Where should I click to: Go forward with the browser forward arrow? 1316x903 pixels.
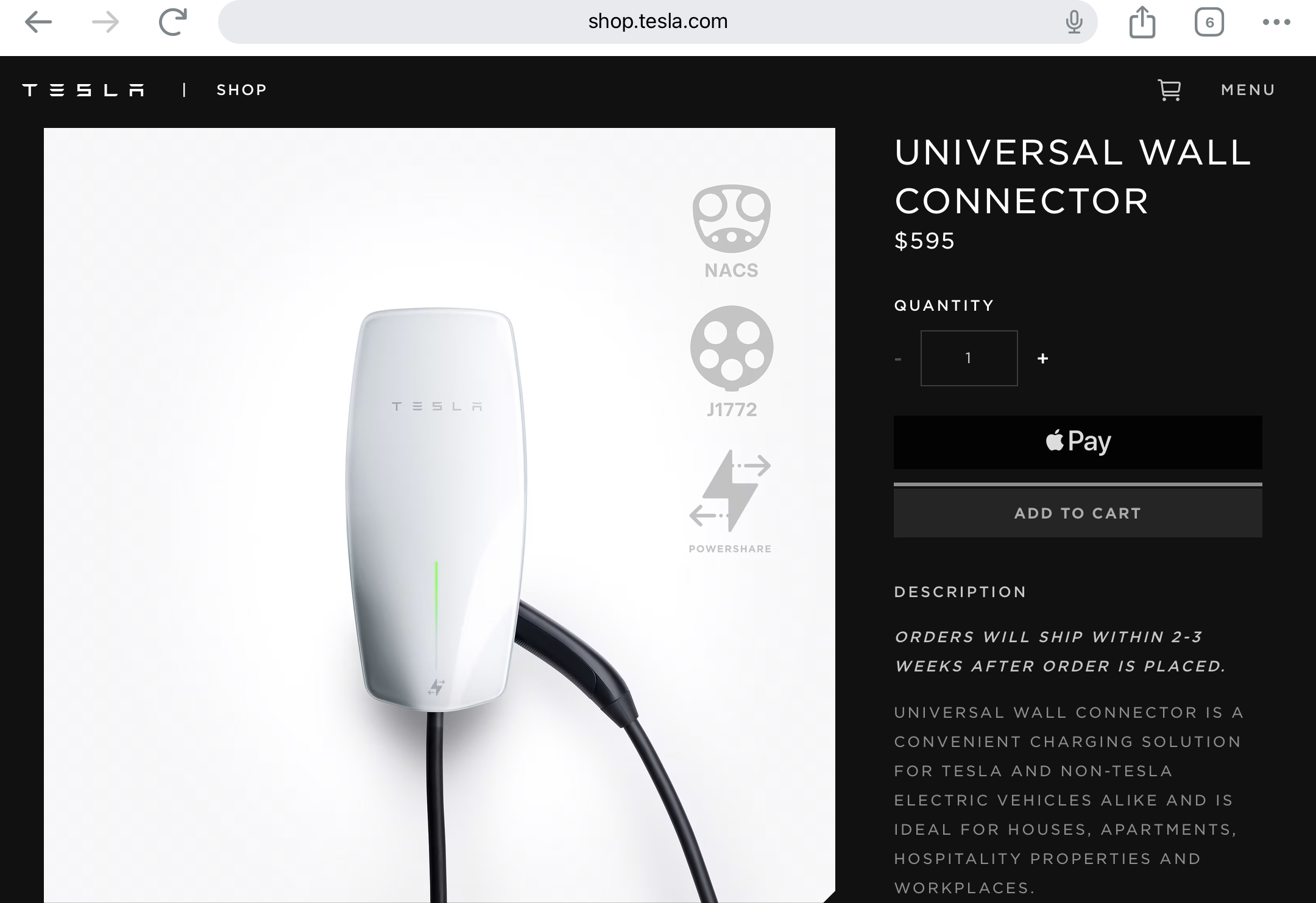[x=105, y=23]
